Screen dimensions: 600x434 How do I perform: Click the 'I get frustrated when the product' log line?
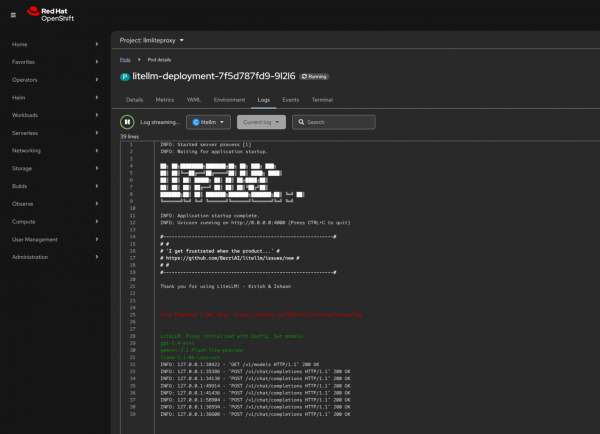click(x=220, y=251)
